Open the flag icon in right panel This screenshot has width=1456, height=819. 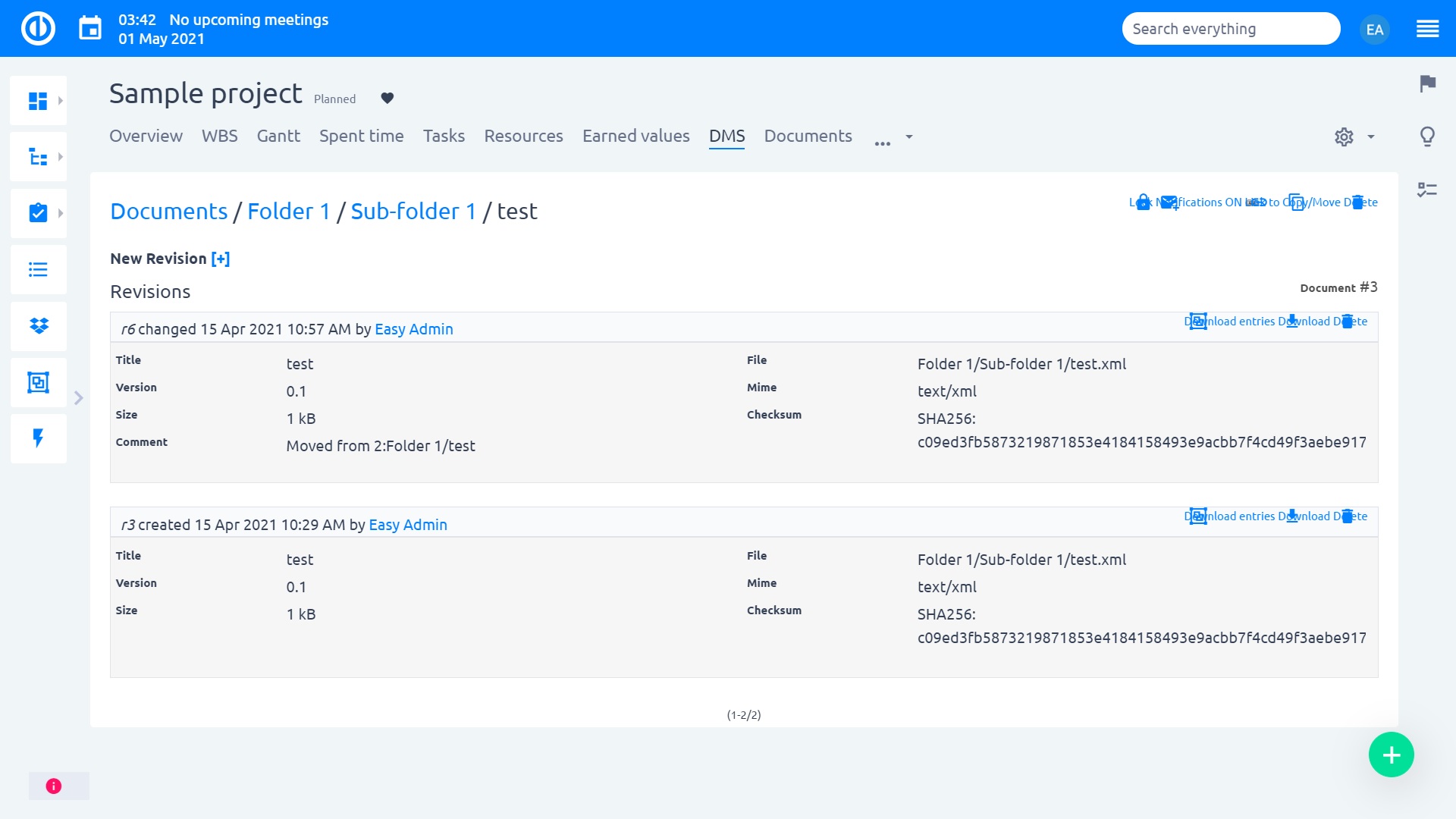[1427, 83]
